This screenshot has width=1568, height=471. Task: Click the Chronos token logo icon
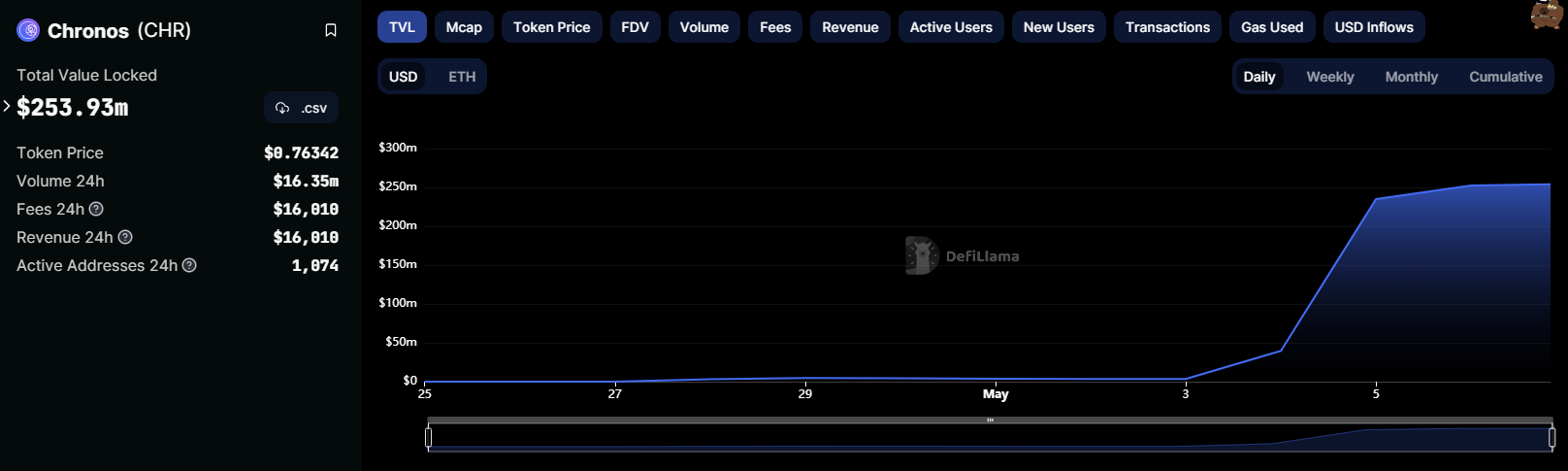point(28,30)
